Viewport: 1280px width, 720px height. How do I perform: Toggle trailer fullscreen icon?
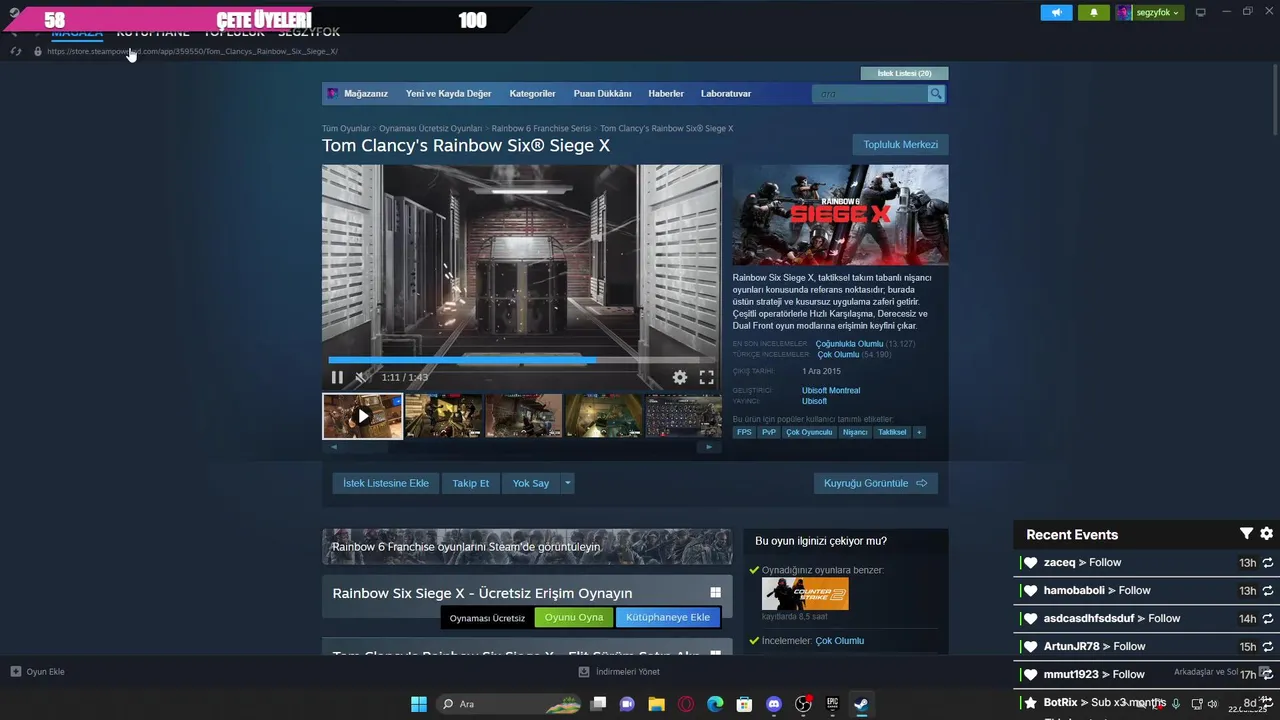[x=706, y=377]
